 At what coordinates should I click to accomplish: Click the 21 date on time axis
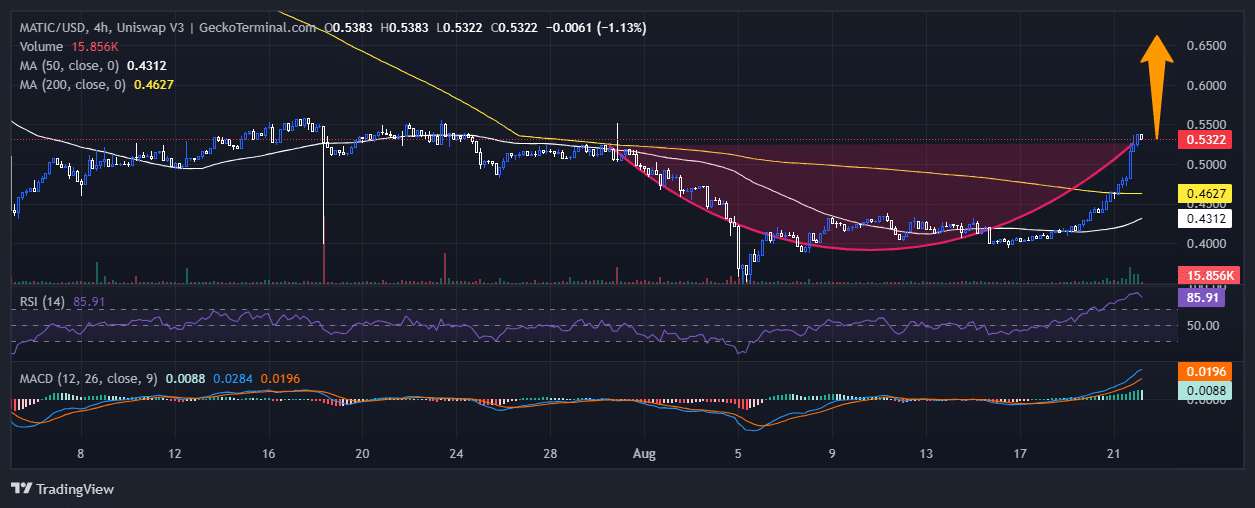[x=1114, y=453]
